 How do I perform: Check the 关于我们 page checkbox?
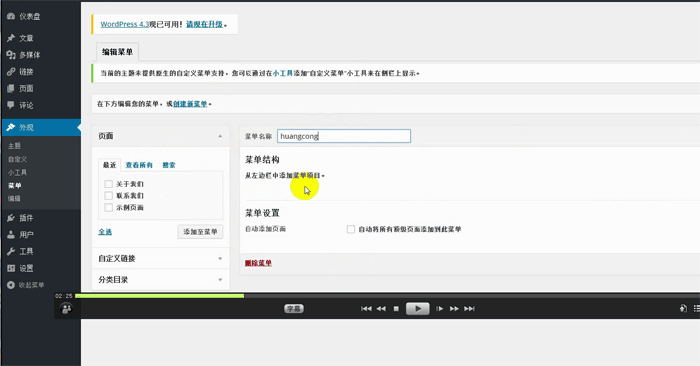click(x=108, y=184)
